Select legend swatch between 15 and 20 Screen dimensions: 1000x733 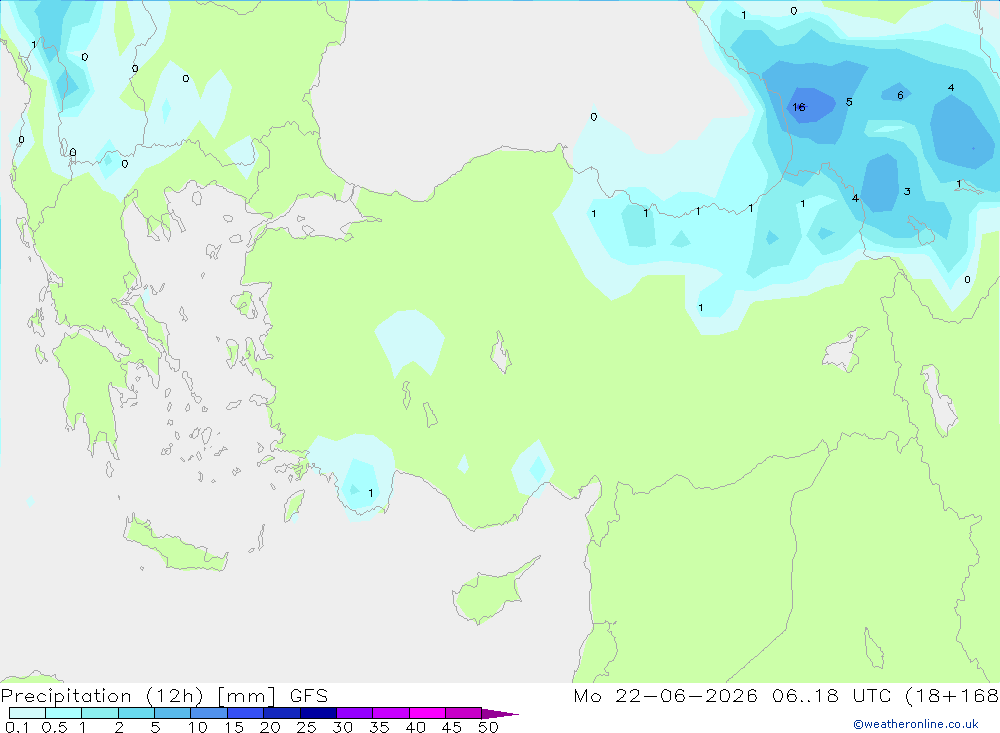point(245,713)
